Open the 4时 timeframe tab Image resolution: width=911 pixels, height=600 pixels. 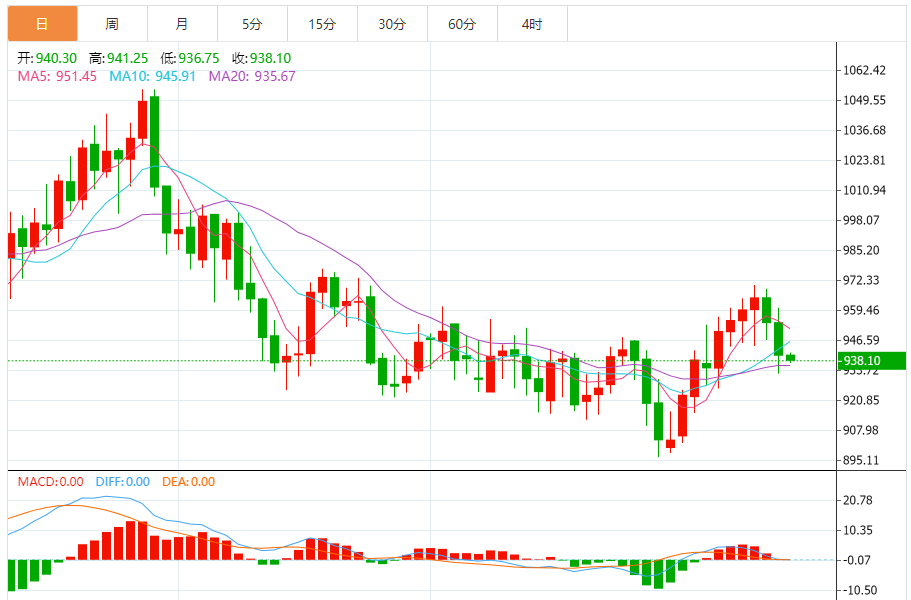coord(532,24)
